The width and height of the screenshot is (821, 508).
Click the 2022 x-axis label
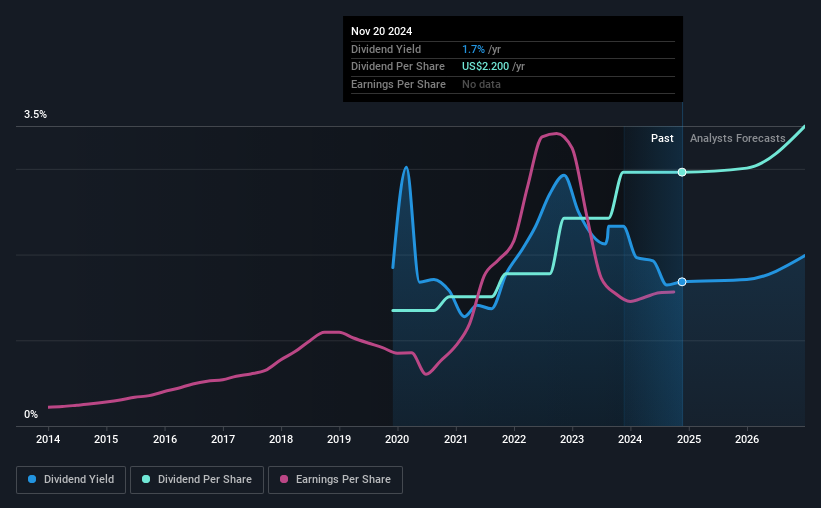tap(514, 439)
